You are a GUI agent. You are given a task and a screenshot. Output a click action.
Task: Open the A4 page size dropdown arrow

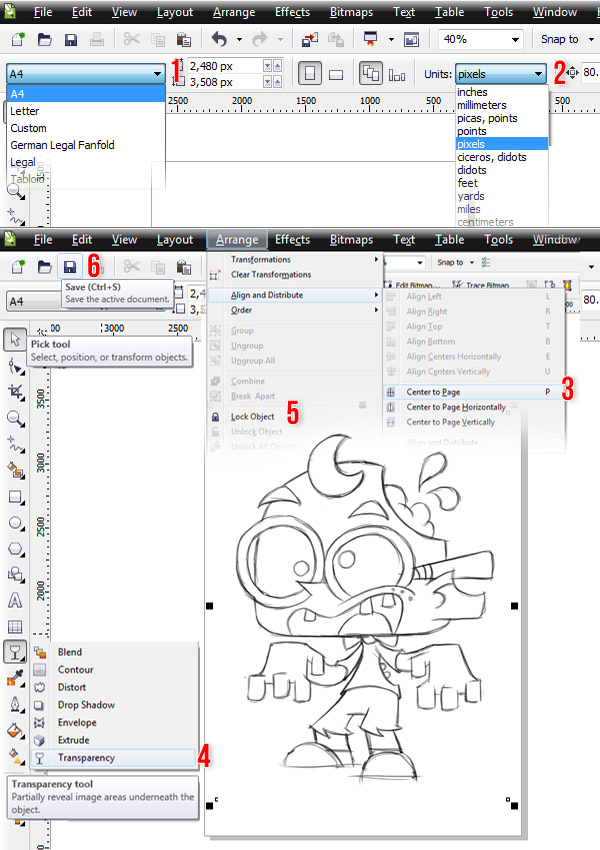157,74
